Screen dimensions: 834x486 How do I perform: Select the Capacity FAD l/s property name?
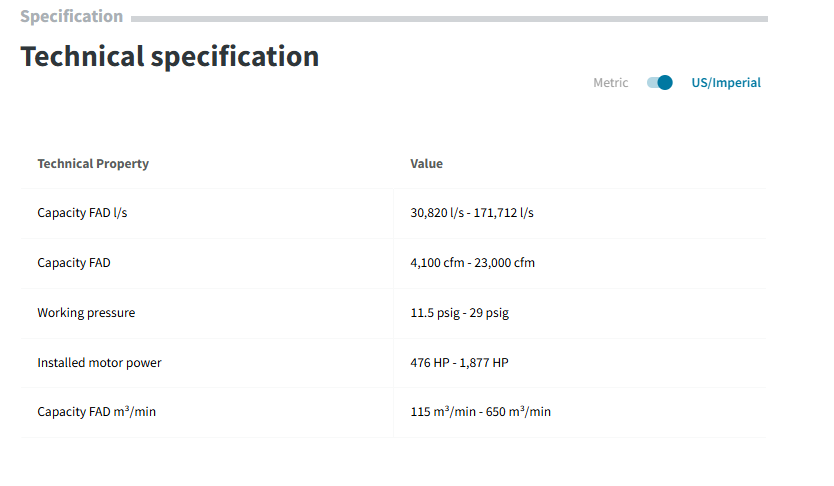tap(82, 213)
